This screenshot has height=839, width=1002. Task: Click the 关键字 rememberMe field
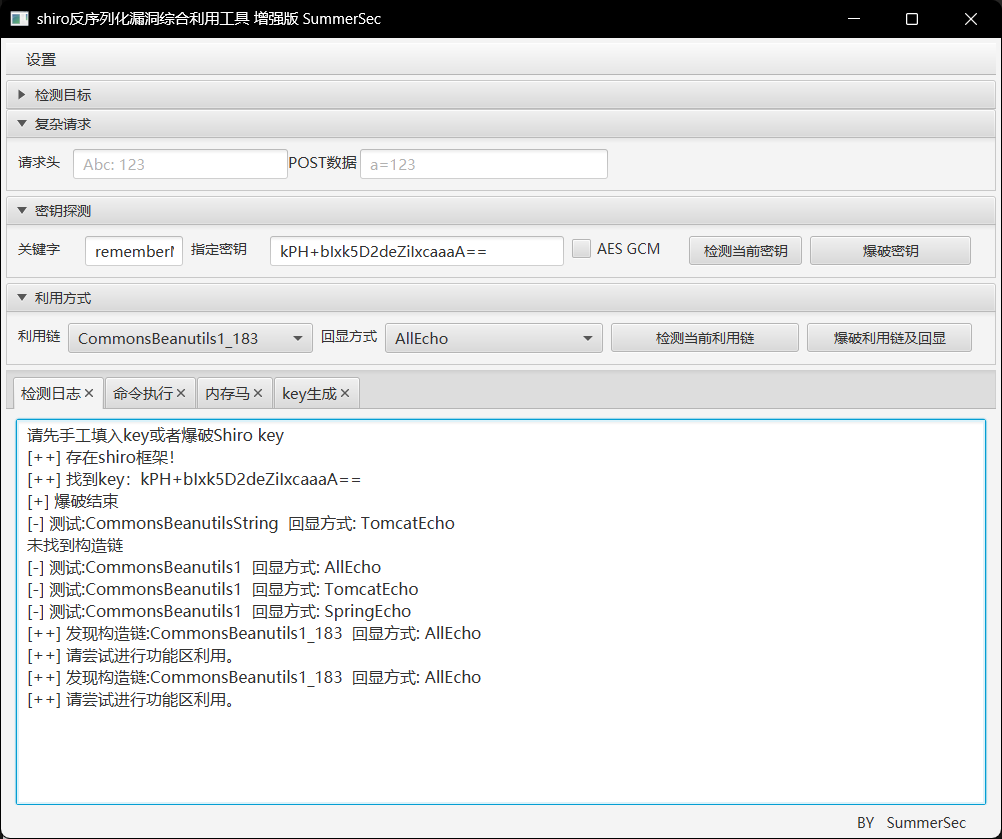coord(134,251)
